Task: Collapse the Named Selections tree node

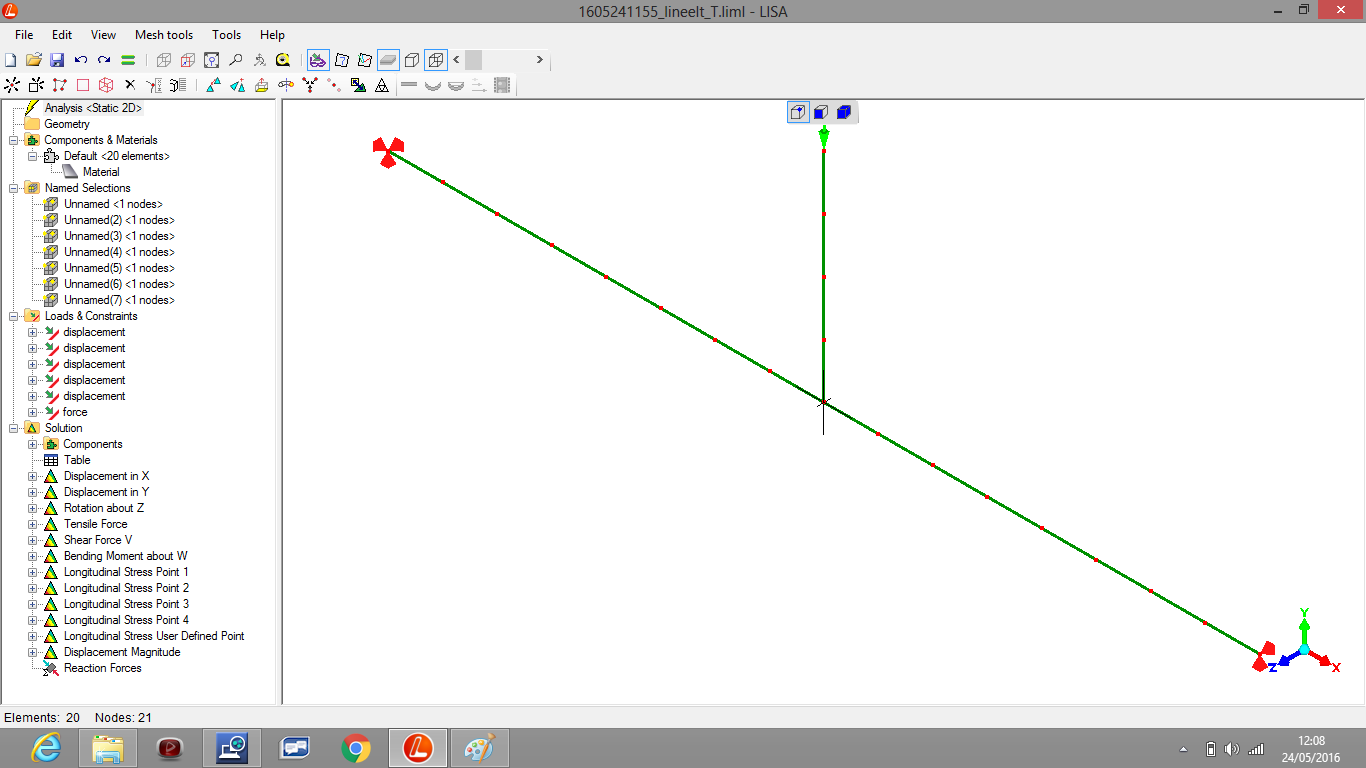Action: pyautogui.click(x=13, y=188)
